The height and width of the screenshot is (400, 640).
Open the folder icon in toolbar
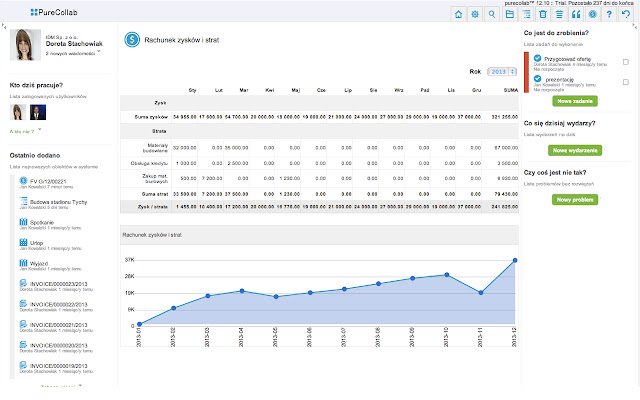click(x=509, y=14)
